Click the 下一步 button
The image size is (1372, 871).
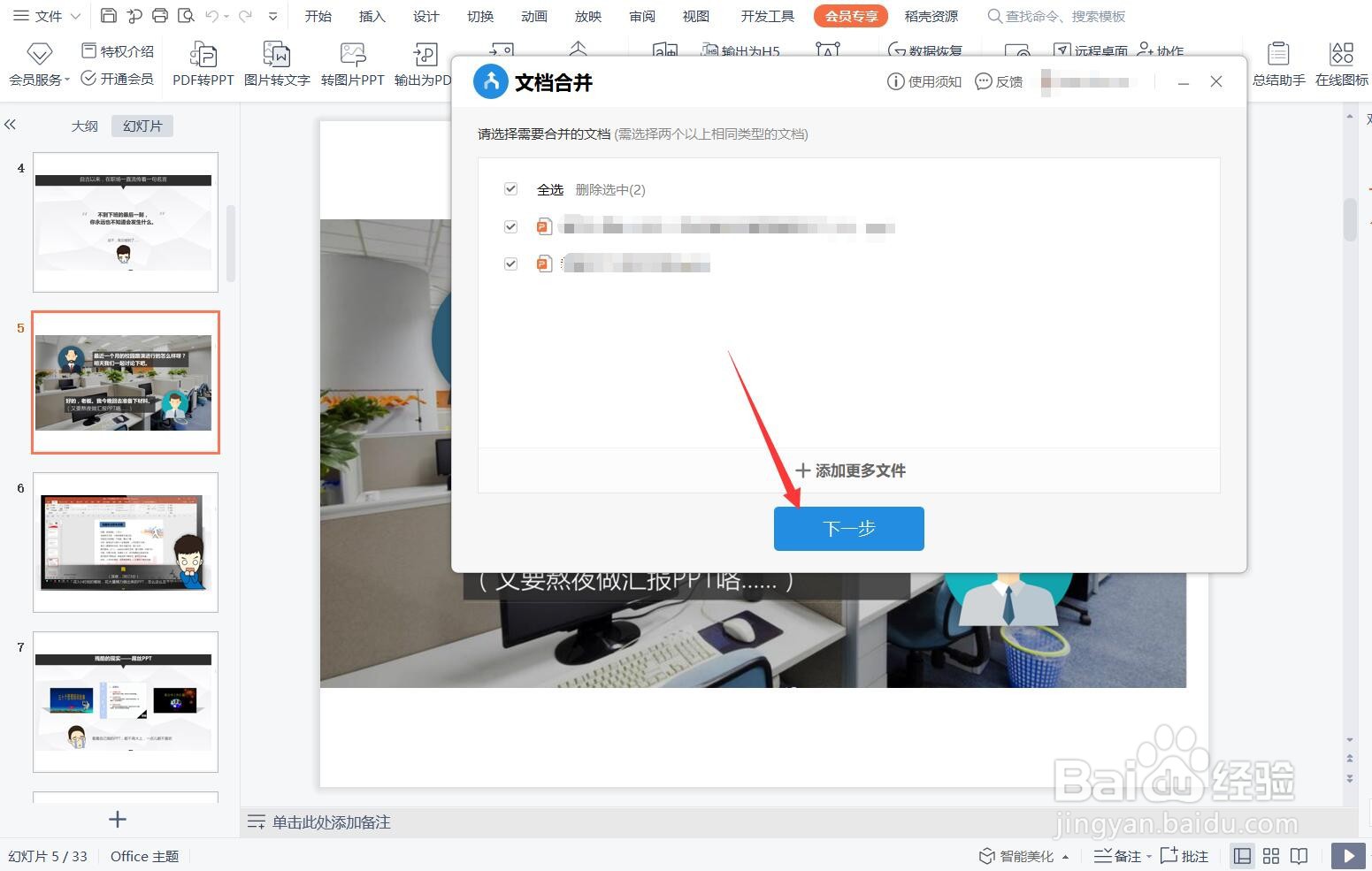[848, 528]
